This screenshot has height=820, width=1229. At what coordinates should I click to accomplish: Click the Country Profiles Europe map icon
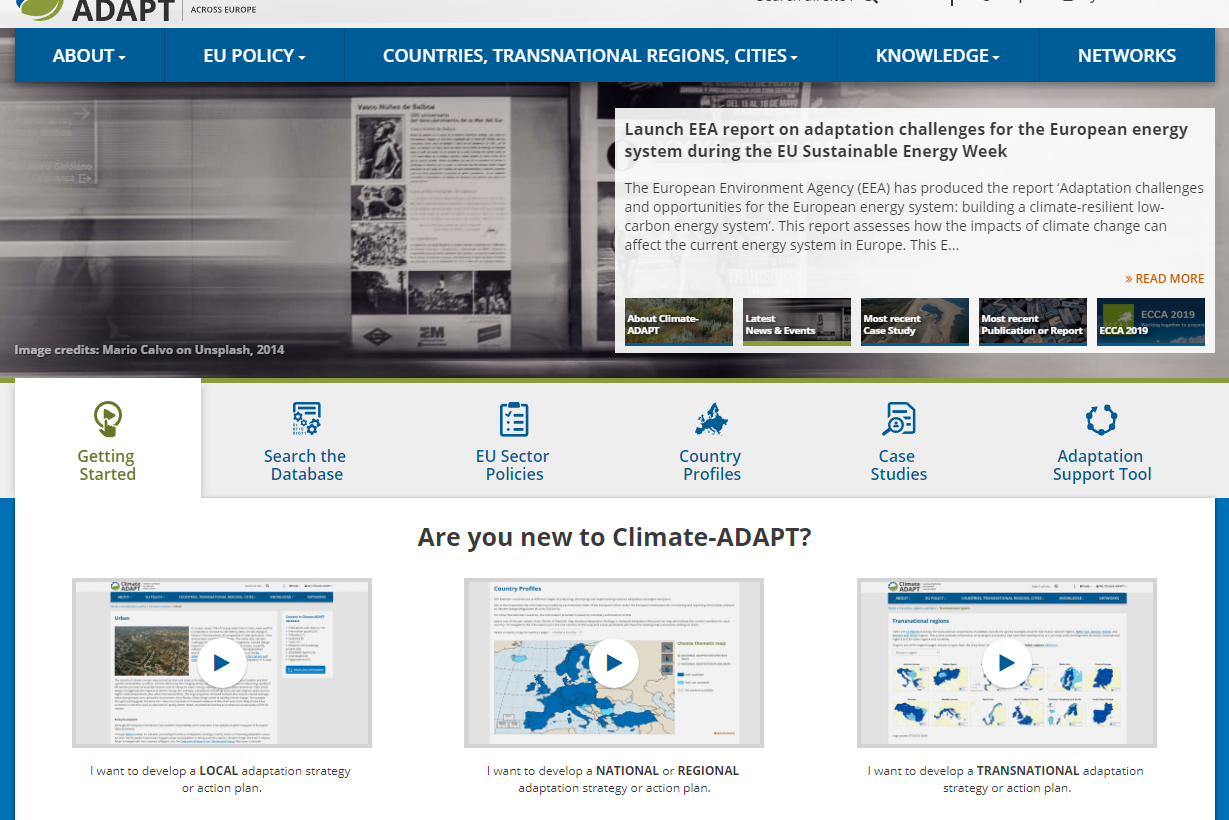pyautogui.click(x=711, y=419)
